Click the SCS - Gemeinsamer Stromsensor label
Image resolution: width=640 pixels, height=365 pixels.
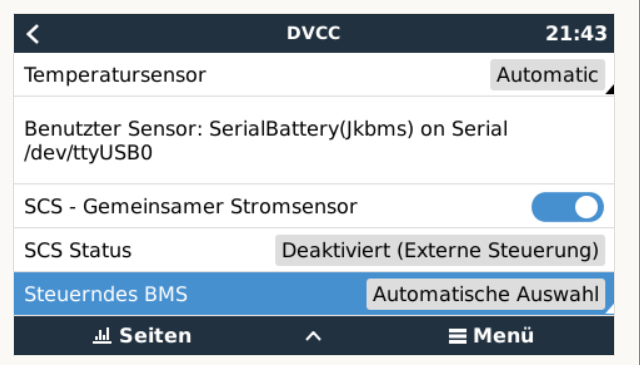[x=191, y=206]
